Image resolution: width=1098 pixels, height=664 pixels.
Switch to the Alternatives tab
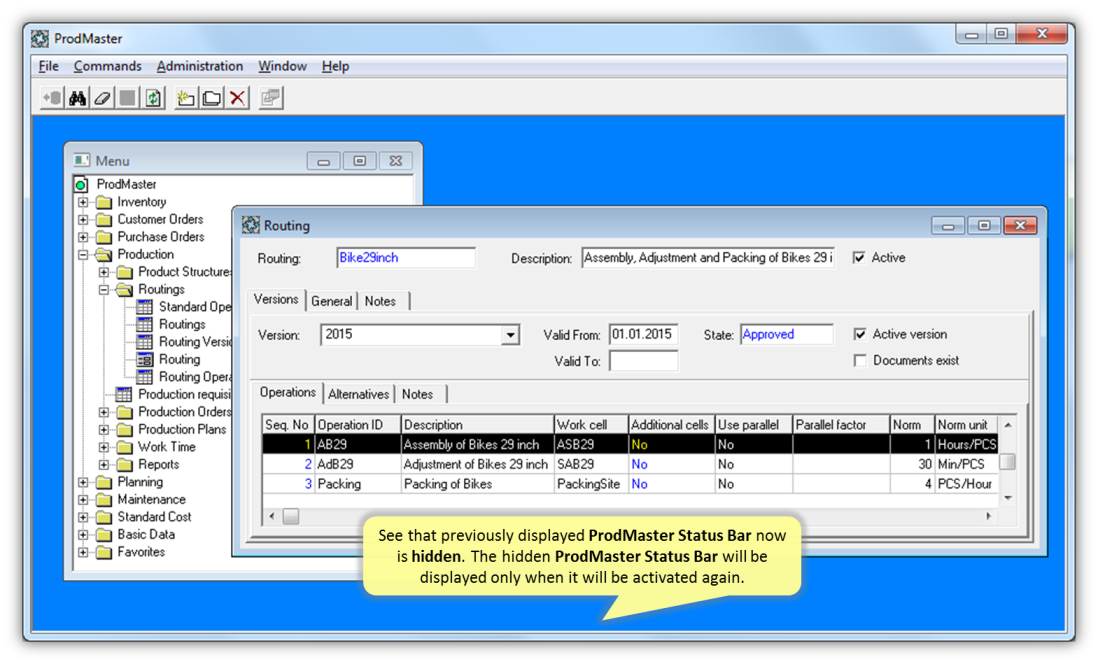359,394
